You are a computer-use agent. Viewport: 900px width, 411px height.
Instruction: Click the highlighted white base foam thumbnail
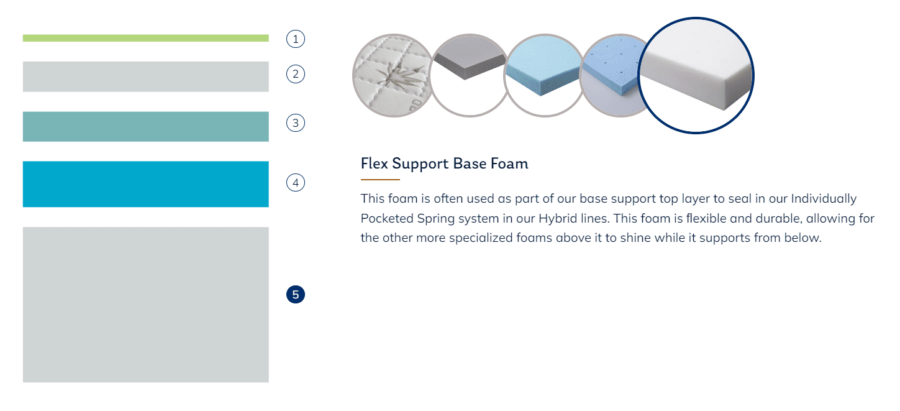(x=696, y=75)
